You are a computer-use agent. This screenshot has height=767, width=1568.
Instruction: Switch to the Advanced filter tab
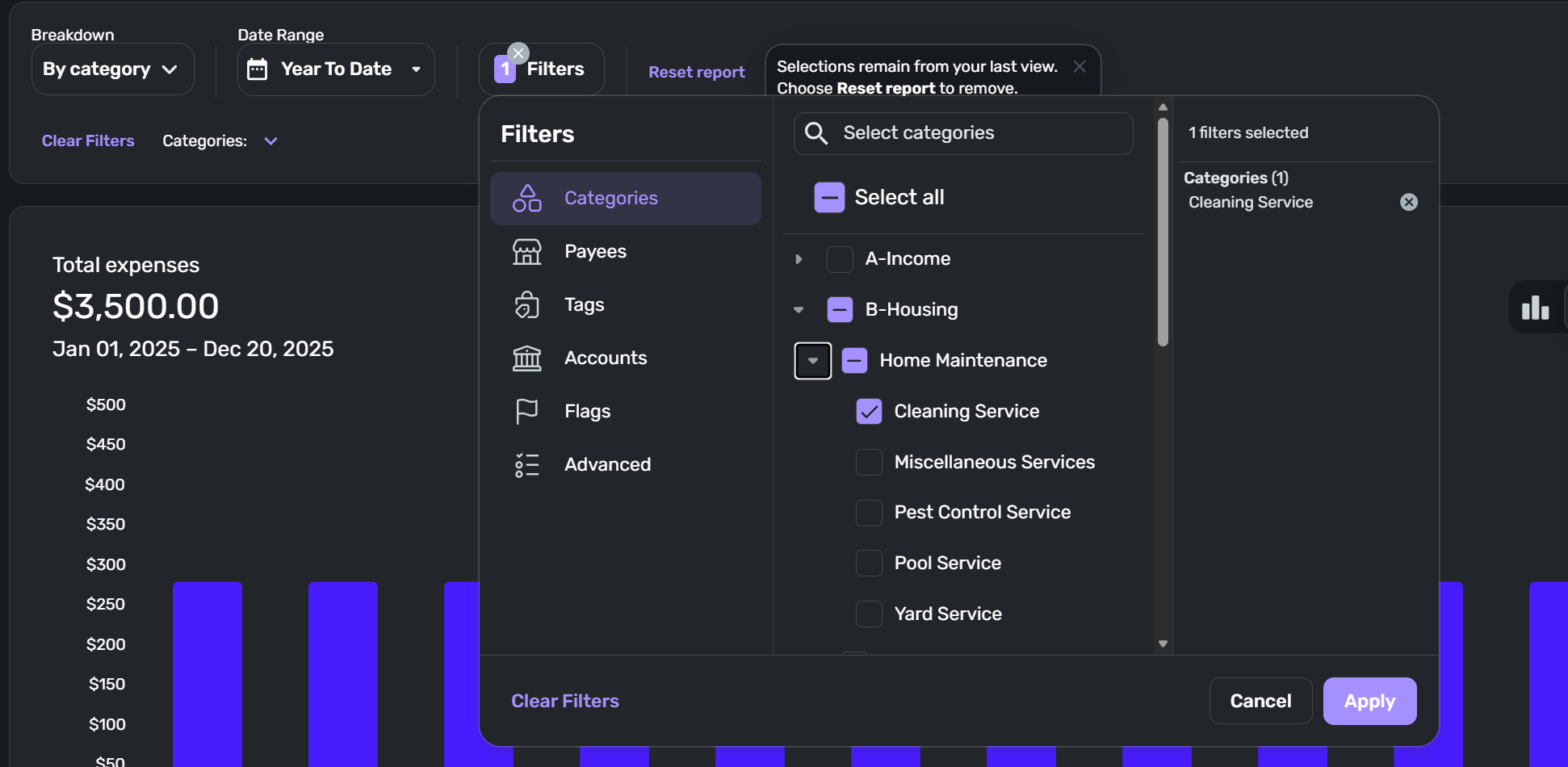[x=607, y=465]
